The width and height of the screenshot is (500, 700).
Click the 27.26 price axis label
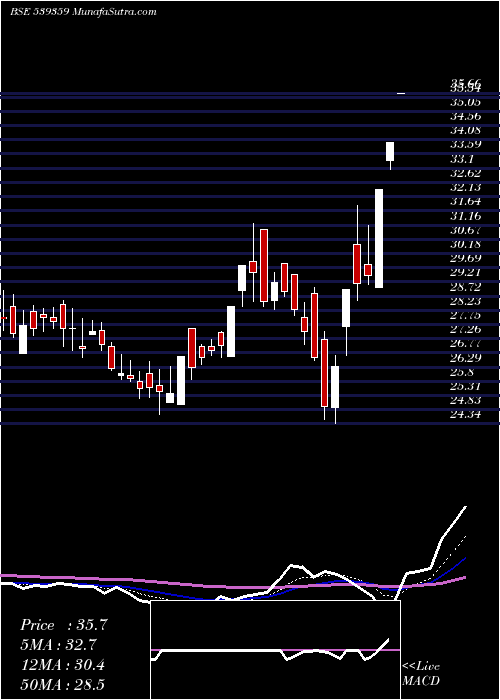[465, 330]
